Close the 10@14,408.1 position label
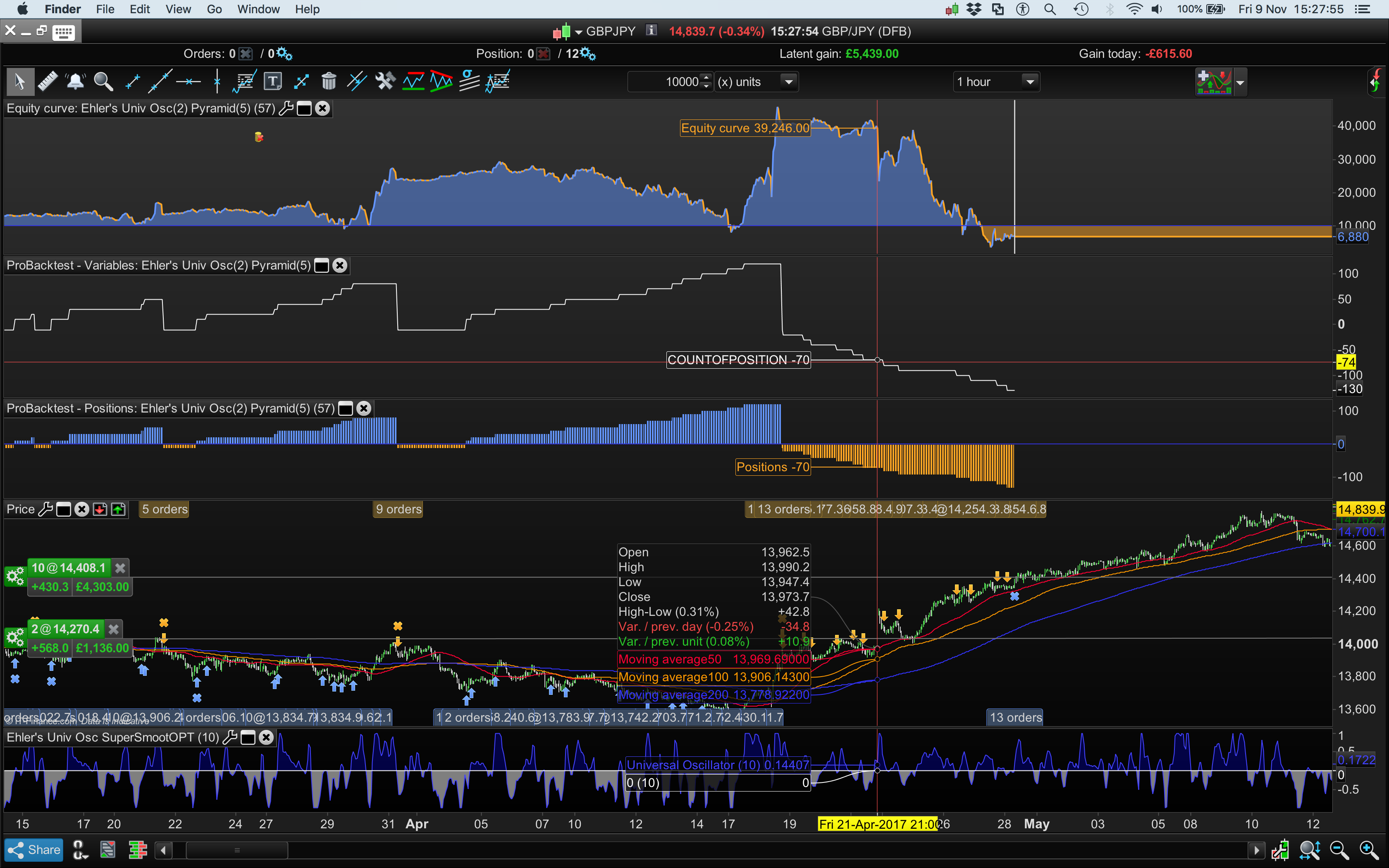Image resolution: width=1389 pixels, height=868 pixels. pyautogui.click(x=120, y=568)
